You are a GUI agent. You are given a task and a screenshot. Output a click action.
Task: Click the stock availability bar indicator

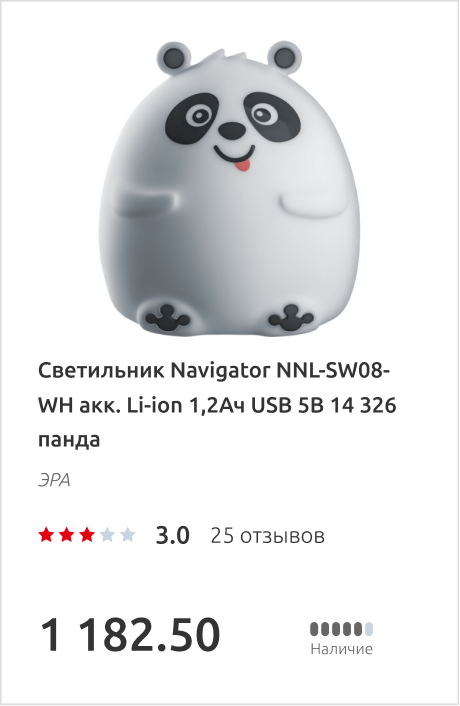click(x=342, y=629)
